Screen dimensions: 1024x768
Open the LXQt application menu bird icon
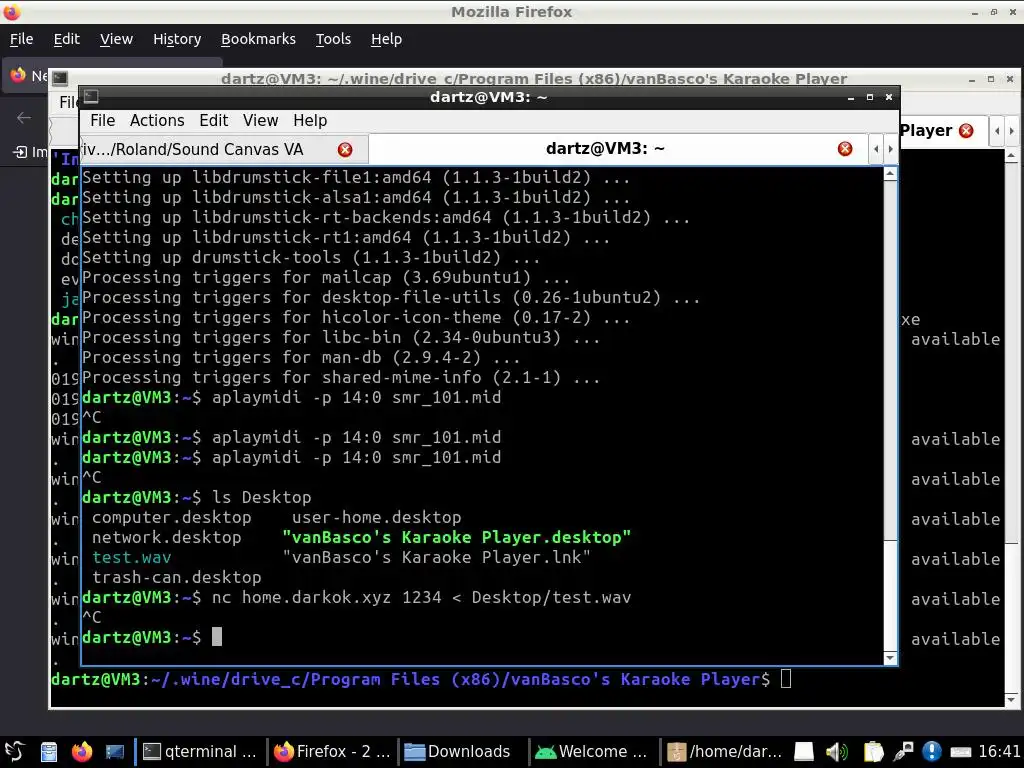point(14,751)
